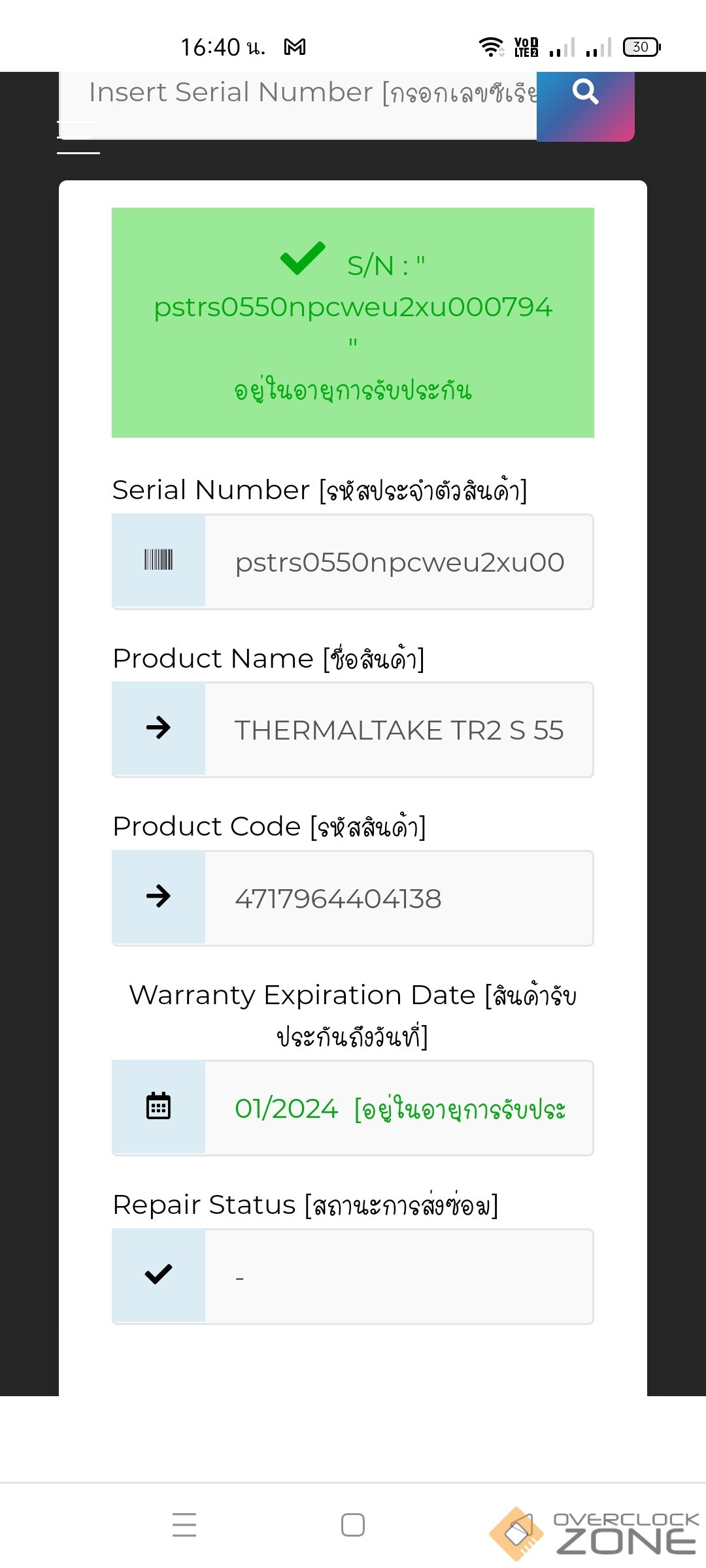Click the product code 4717964404138 field
706x1568 pixels.
399,898
